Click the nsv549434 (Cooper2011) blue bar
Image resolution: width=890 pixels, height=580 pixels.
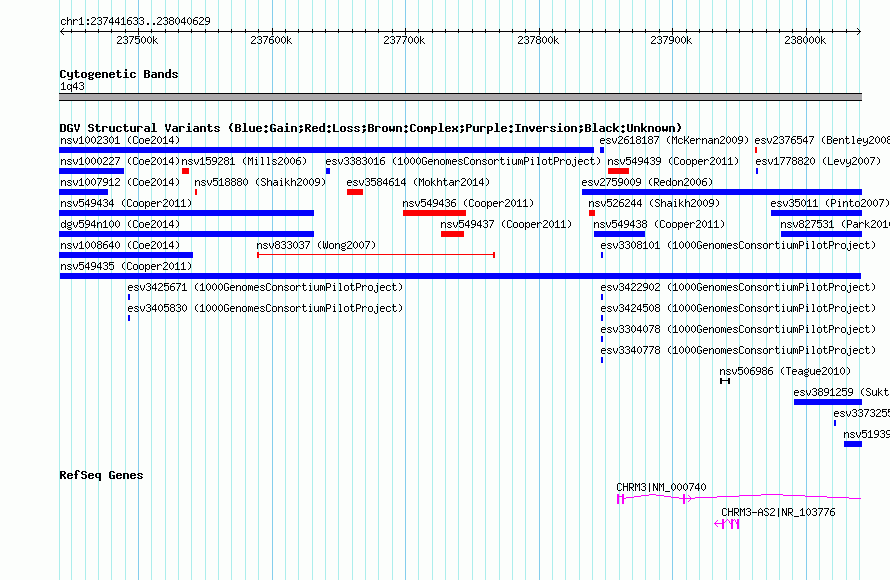click(x=186, y=213)
